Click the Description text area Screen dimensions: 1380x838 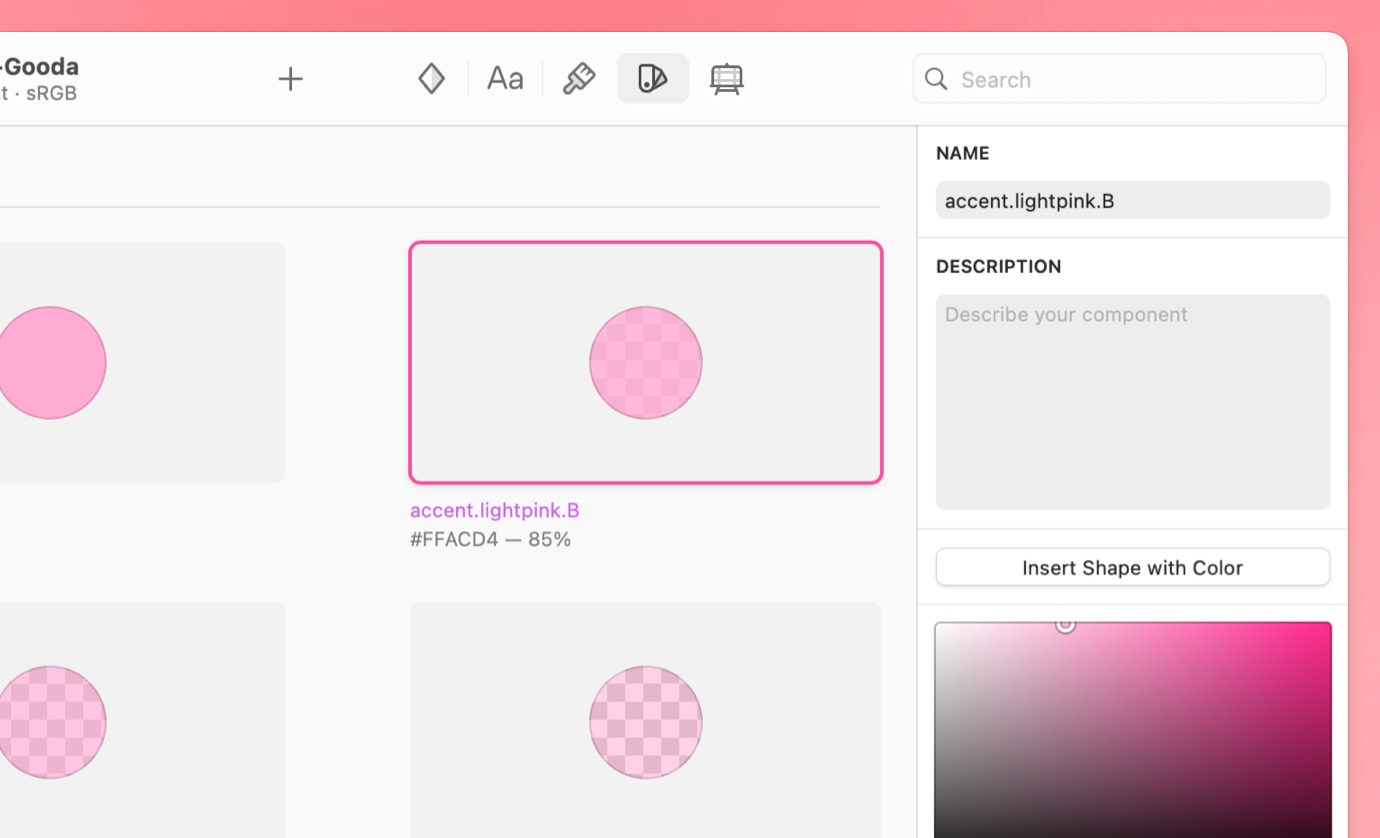1132,402
